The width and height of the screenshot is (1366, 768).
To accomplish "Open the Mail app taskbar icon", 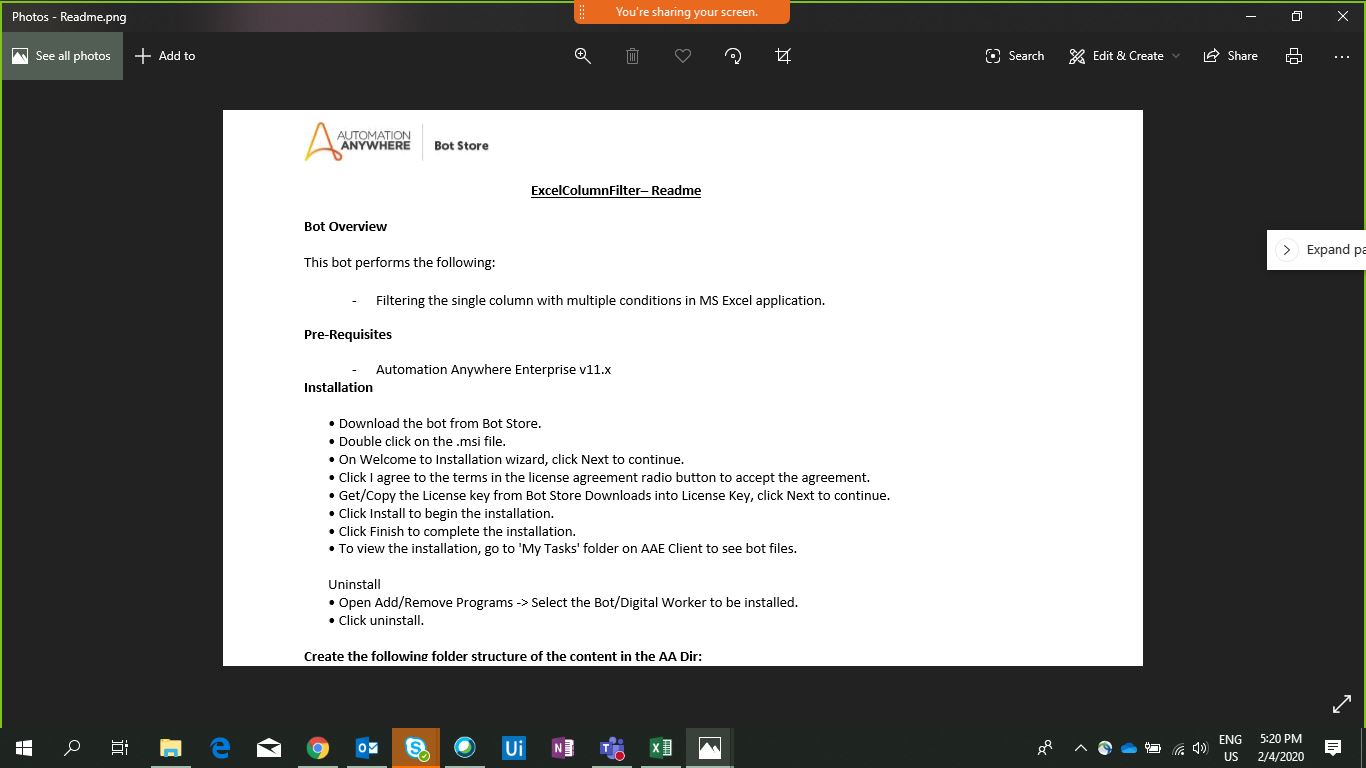I will pyautogui.click(x=269, y=748).
